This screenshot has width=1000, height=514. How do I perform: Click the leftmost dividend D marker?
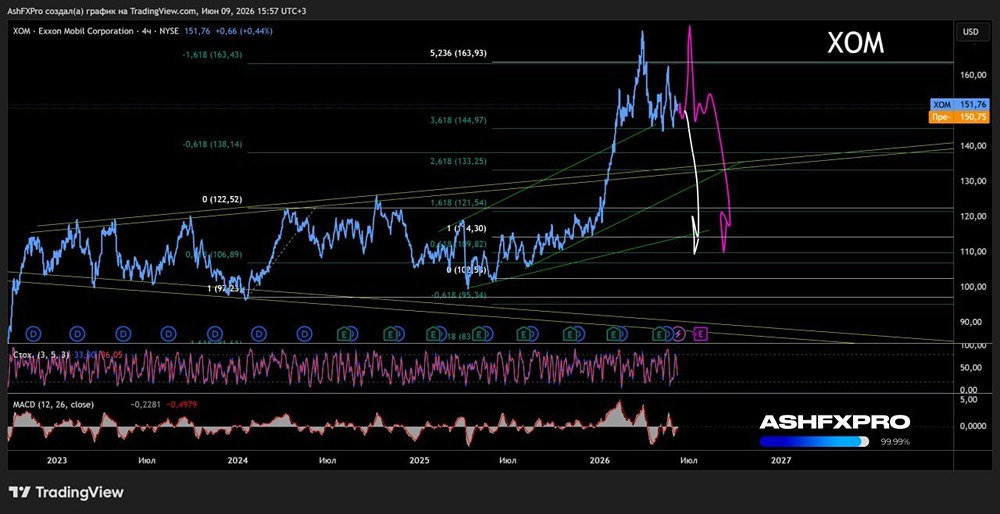[33, 333]
